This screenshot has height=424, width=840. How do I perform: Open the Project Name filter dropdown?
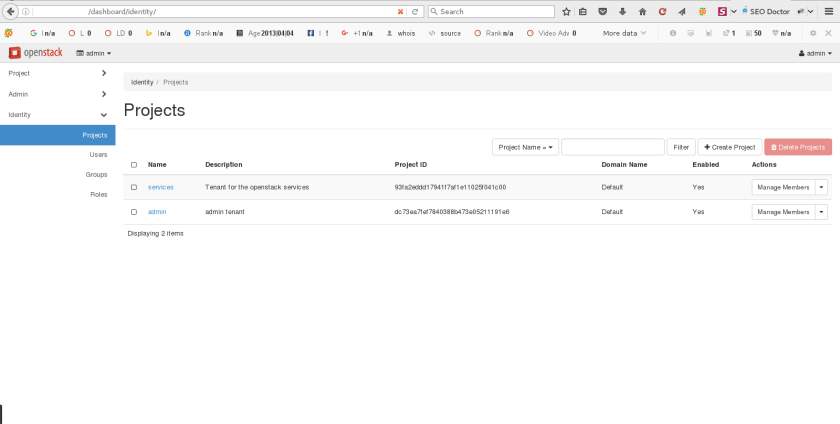525,147
